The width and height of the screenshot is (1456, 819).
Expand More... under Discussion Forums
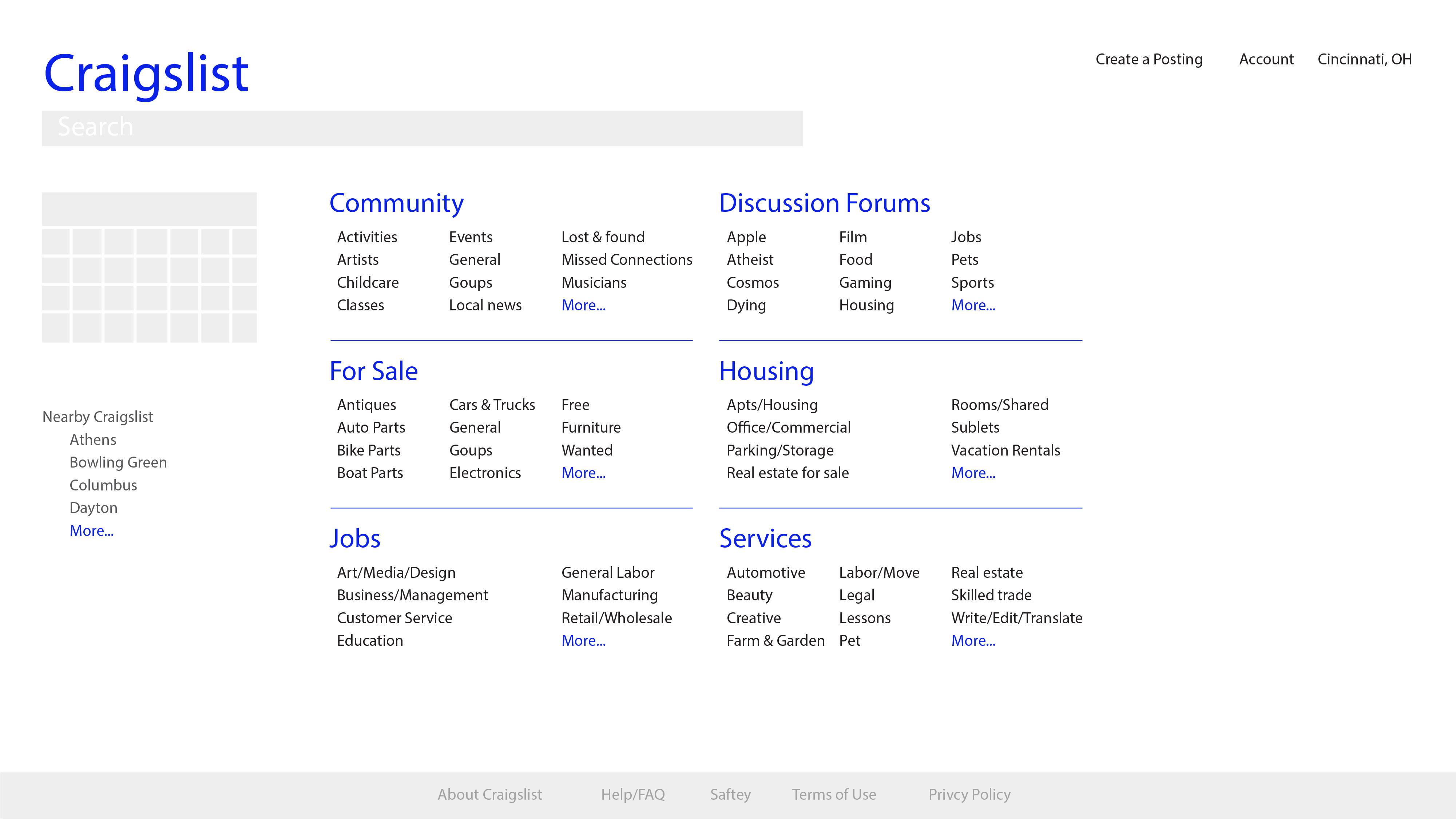tap(973, 305)
